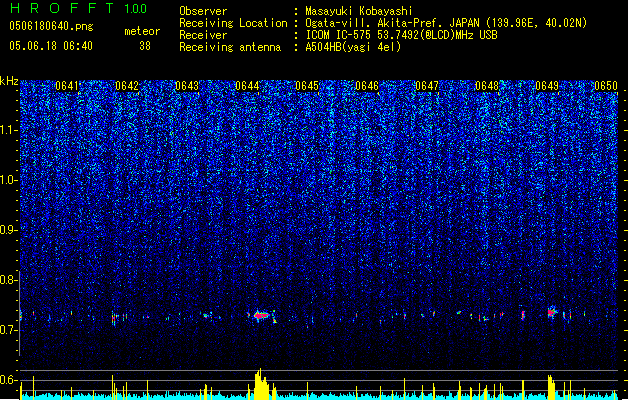Click the meteor count value 38

coord(145,46)
